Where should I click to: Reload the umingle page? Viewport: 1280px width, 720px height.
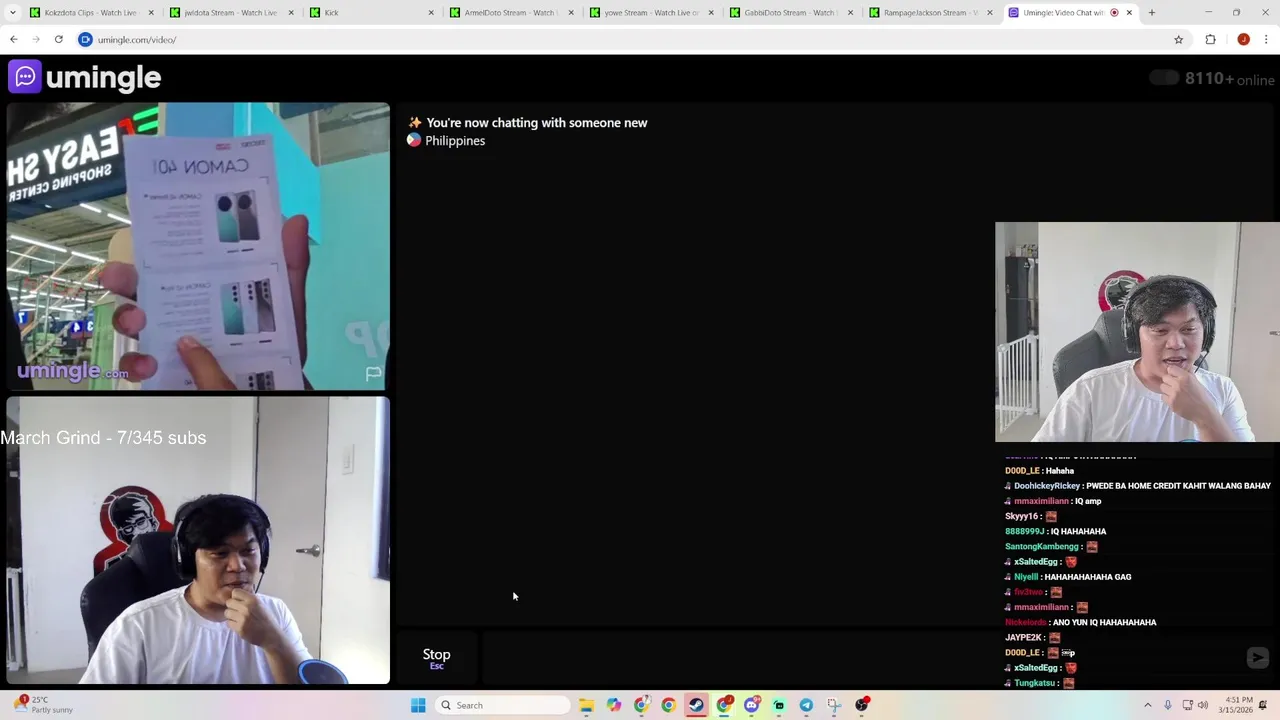pyautogui.click(x=58, y=40)
